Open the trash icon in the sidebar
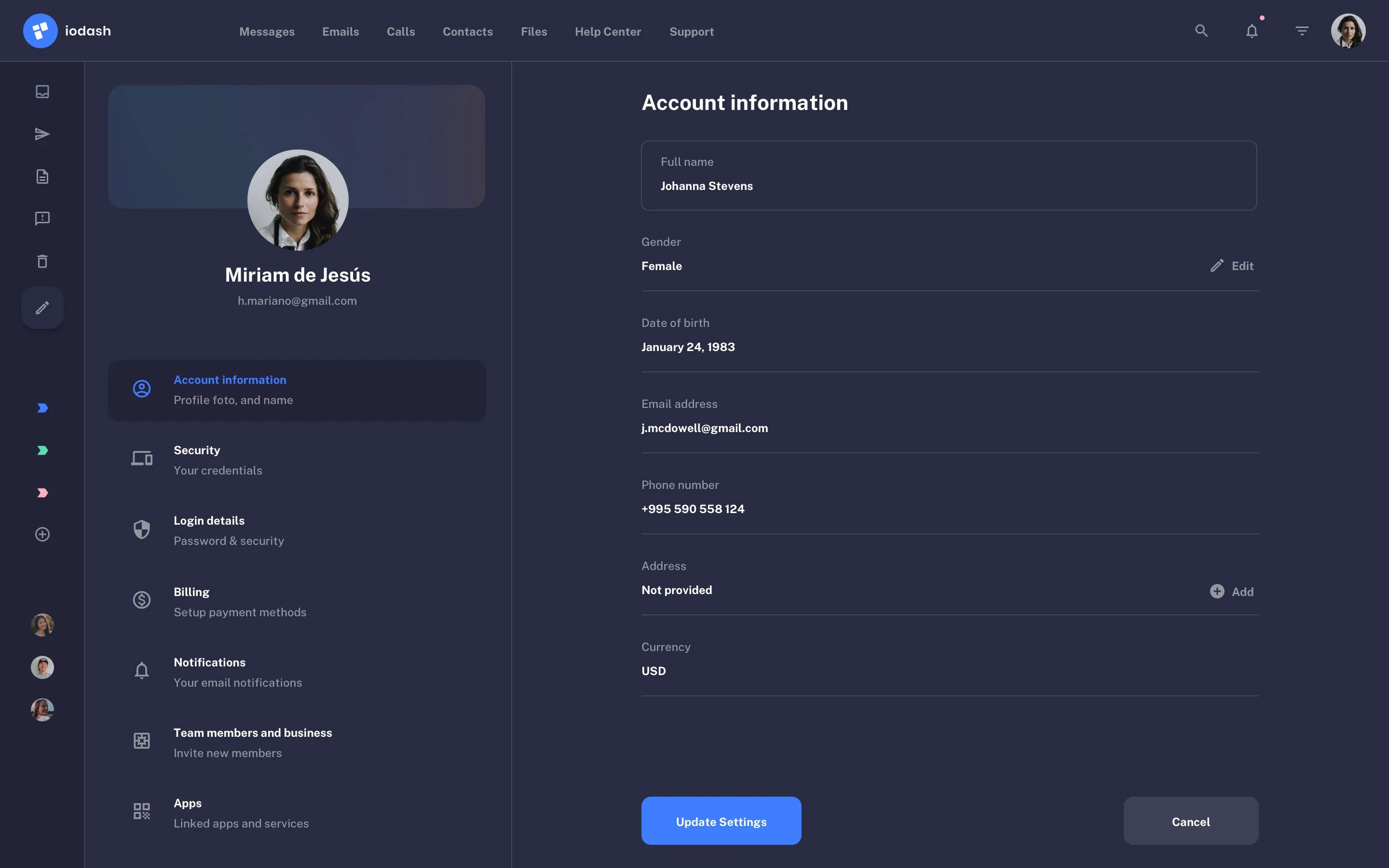Viewport: 1389px width, 868px height. tap(42, 261)
